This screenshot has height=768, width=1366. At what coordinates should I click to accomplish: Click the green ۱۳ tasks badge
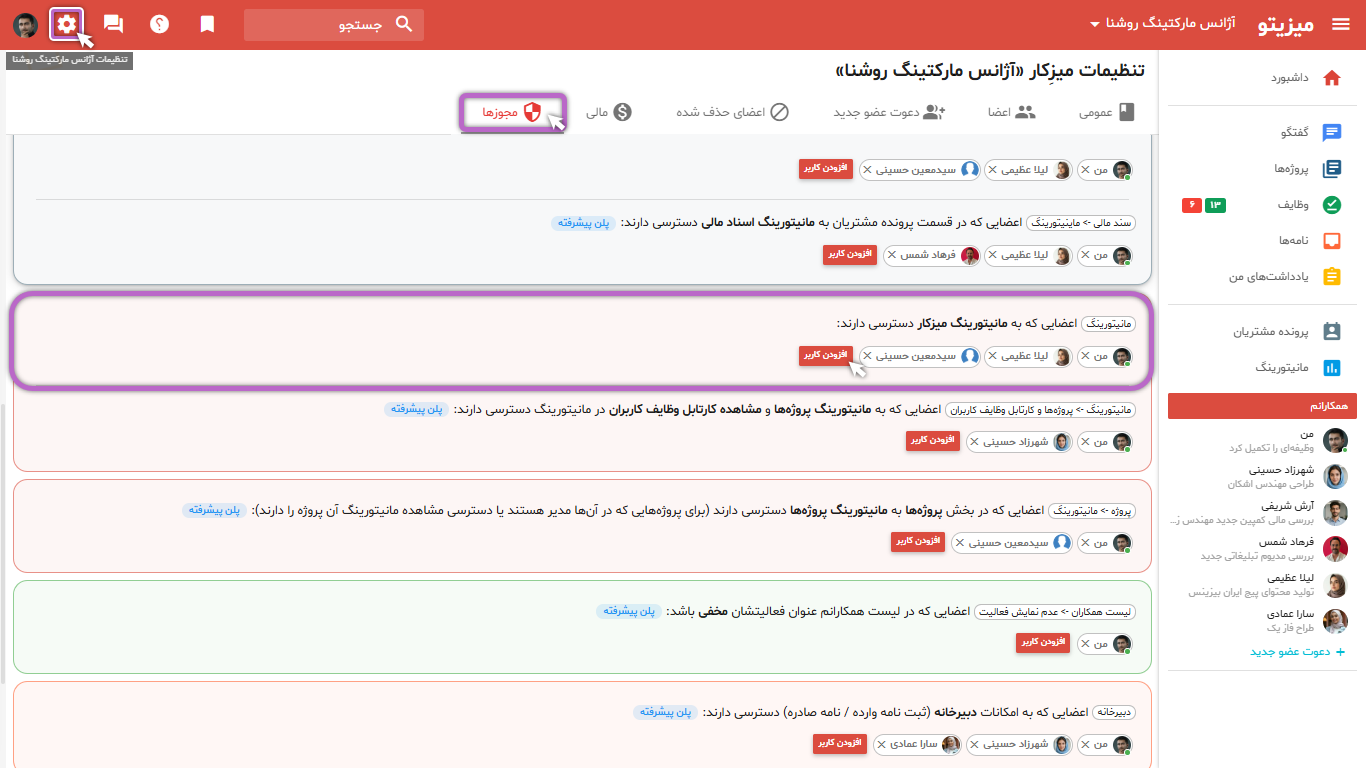pos(1215,205)
